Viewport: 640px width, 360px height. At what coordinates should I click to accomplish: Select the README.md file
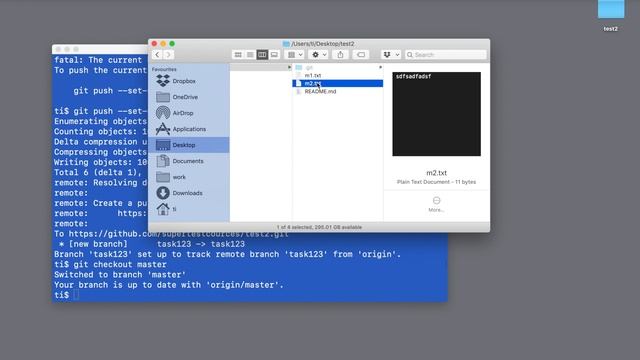338,91
